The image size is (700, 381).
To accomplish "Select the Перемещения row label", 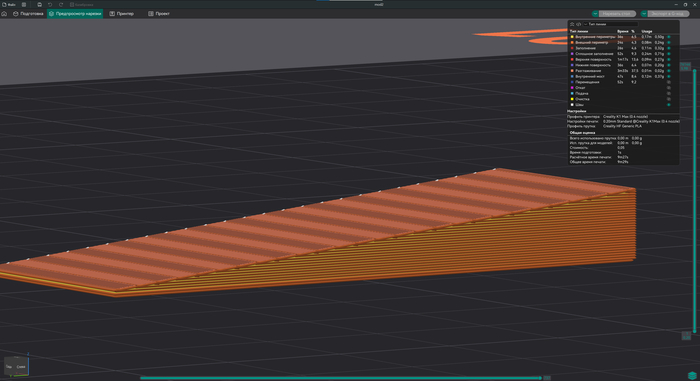I will pos(587,82).
